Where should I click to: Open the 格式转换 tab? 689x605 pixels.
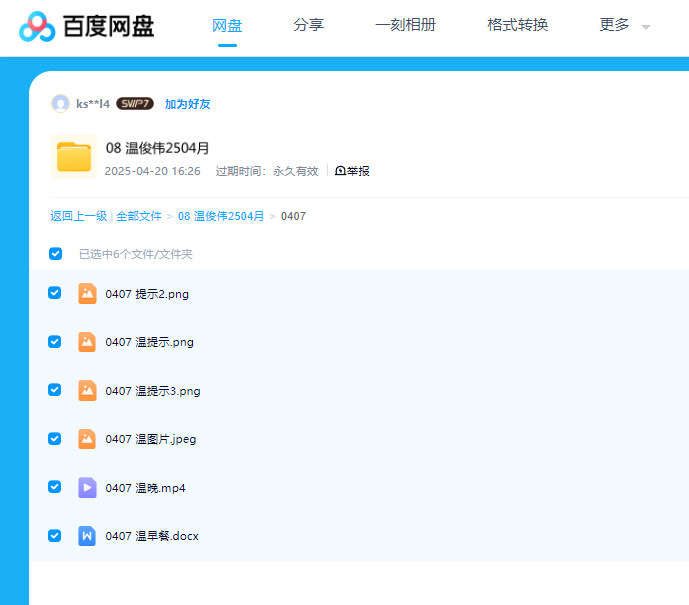517,26
